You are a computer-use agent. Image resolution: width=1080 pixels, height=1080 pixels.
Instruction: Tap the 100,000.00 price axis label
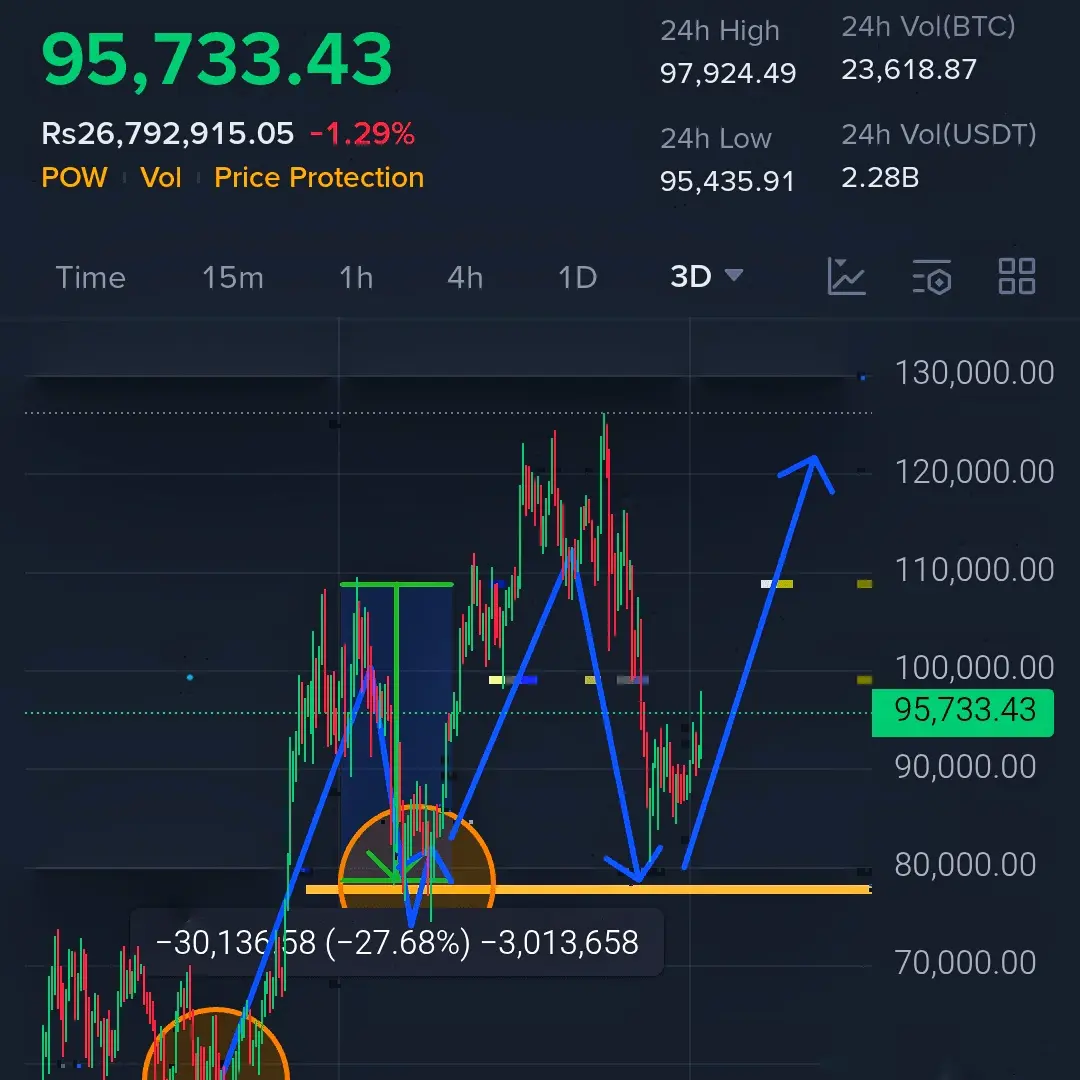[x=974, y=667]
